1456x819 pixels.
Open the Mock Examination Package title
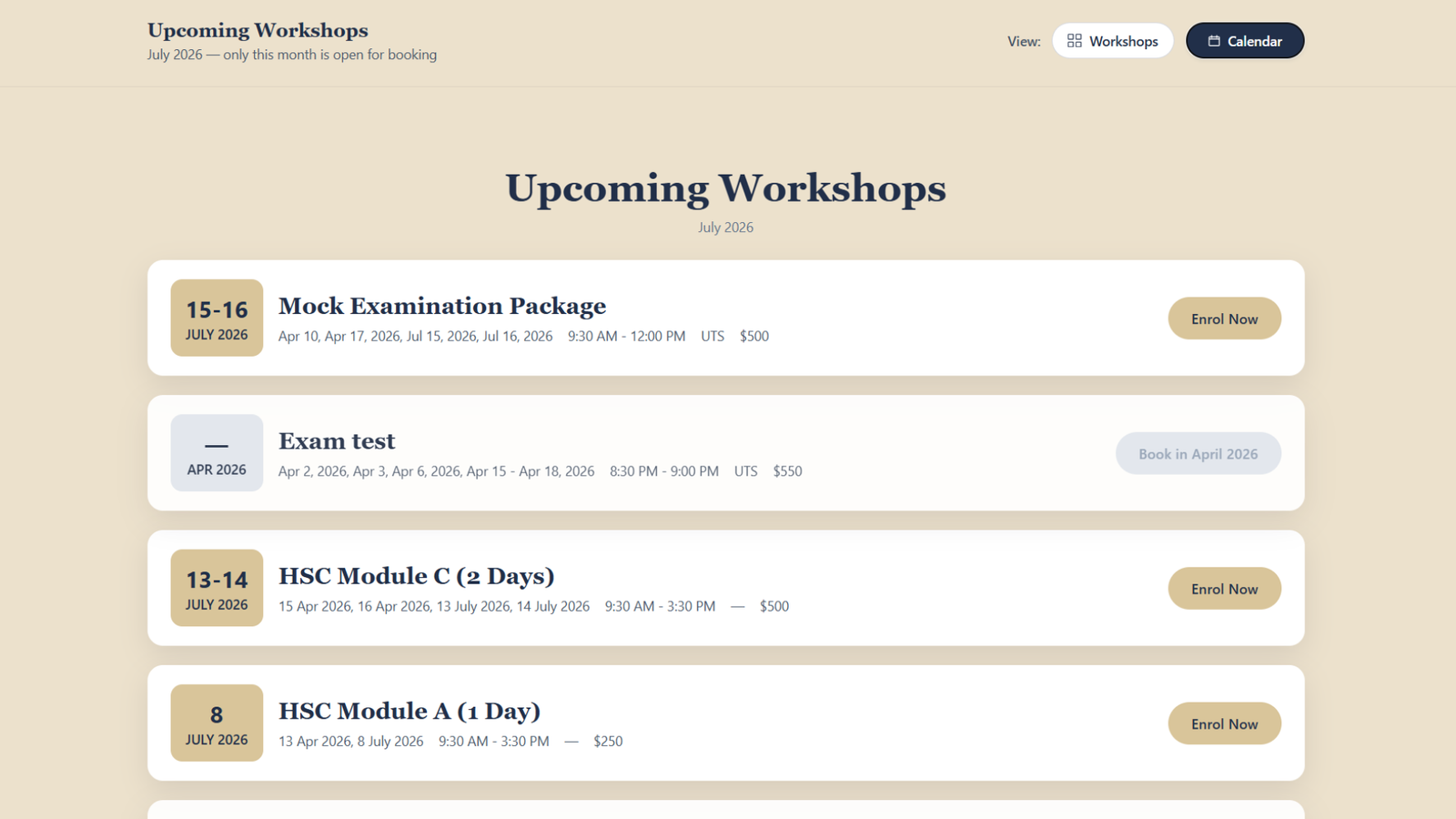442,307
